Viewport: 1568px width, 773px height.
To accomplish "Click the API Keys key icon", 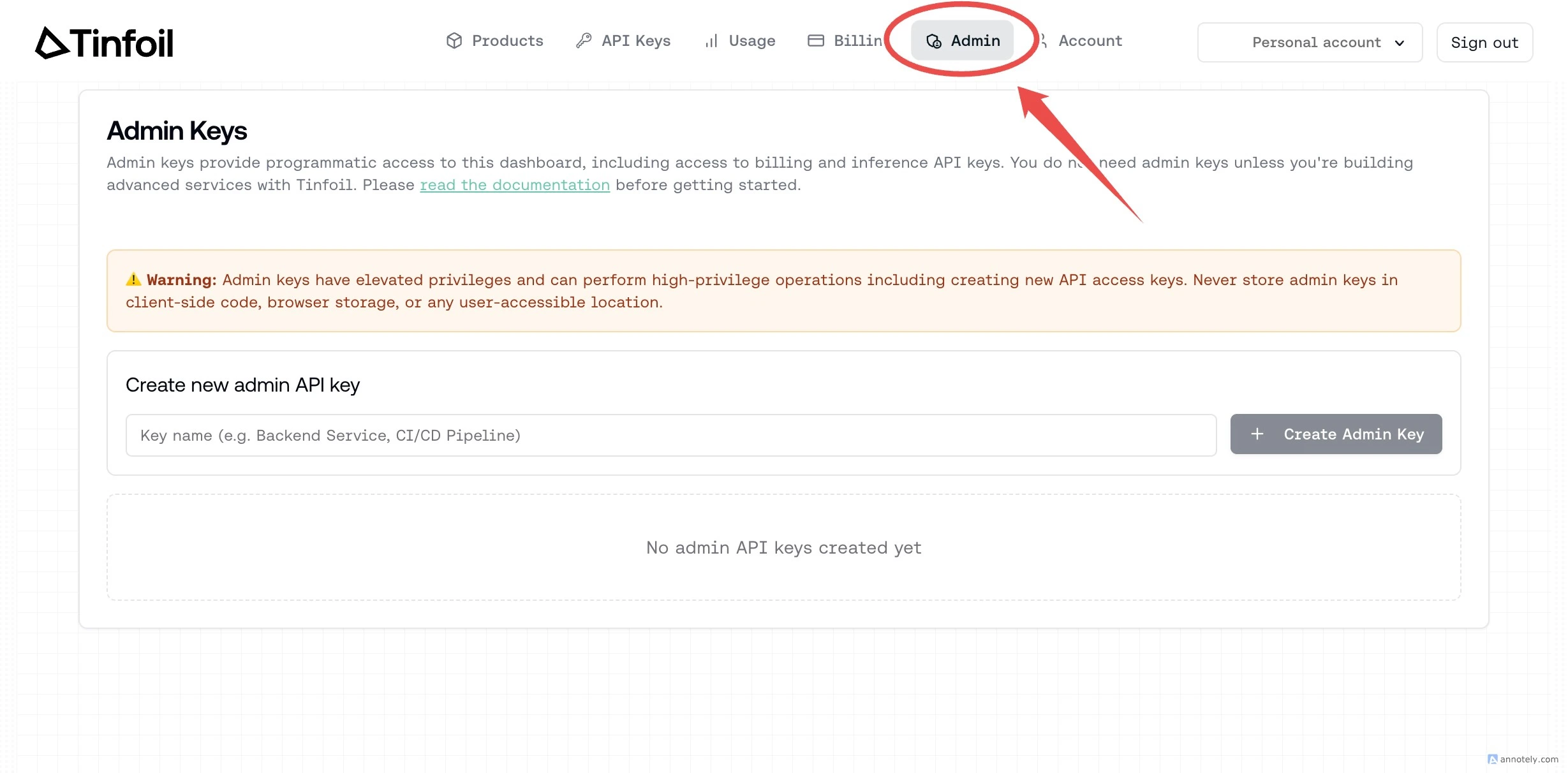I will (x=584, y=41).
